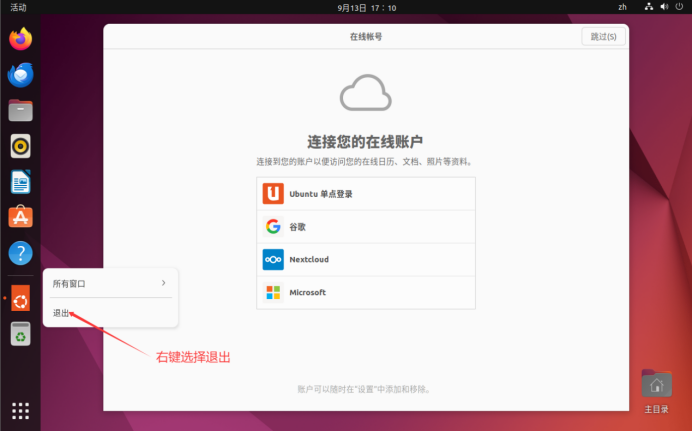The height and width of the screenshot is (432, 692).
Task: Click the 账户可以随时在"设置"中添加和移除 note
Action: coord(365,389)
